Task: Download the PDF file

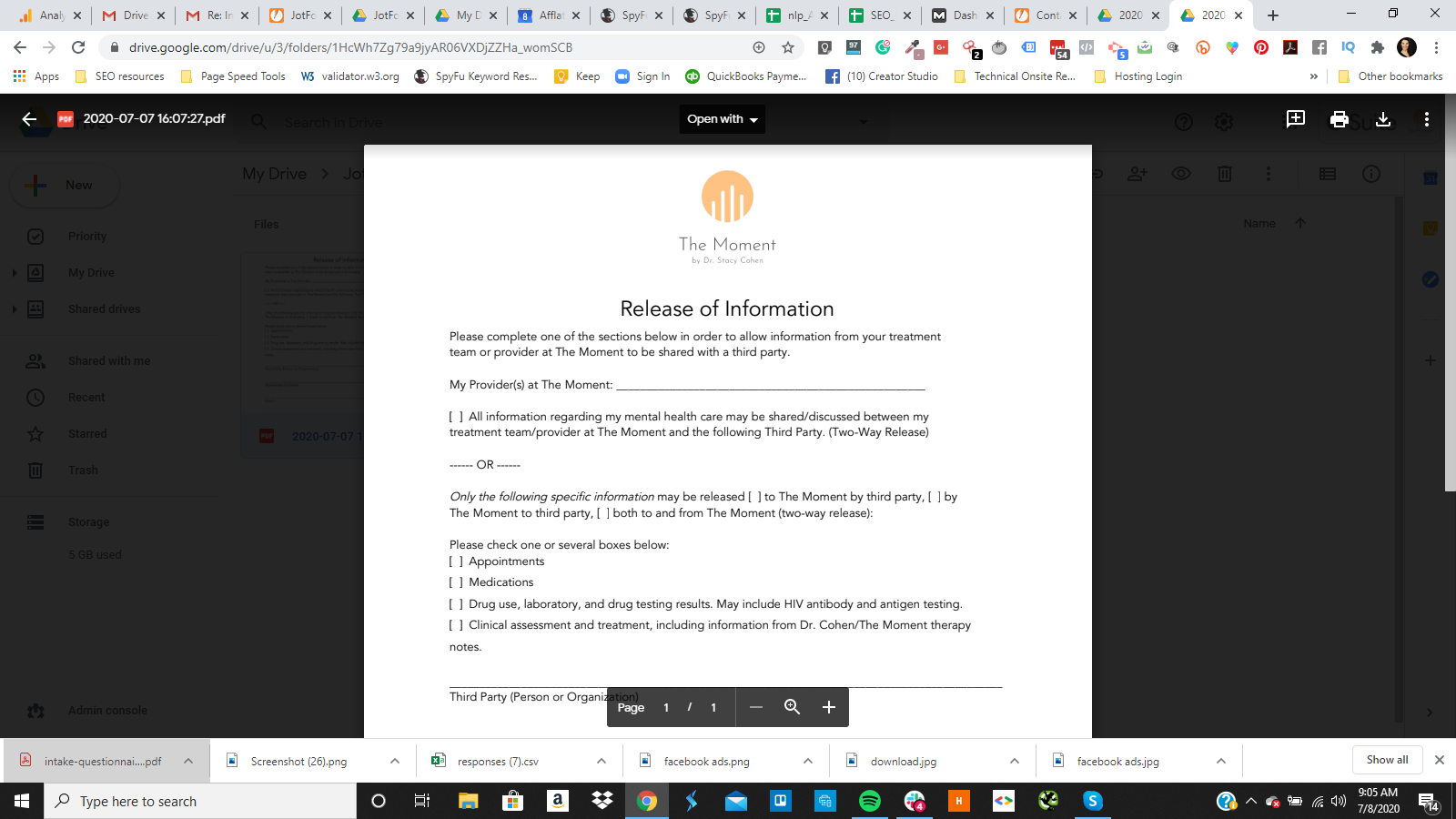Action: (1383, 119)
